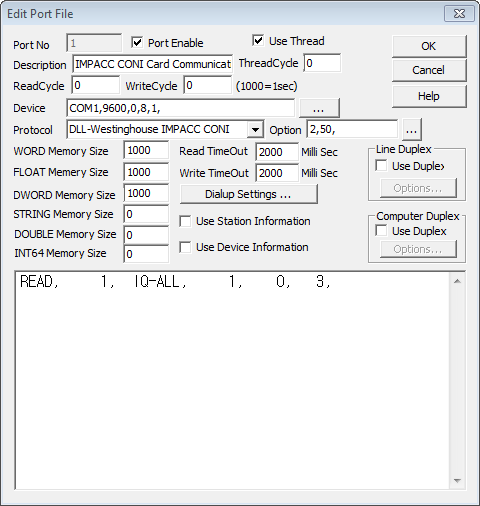Click the scroll down arrow of text area
This screenshot has width=480, height=506.
pos(457,480)
